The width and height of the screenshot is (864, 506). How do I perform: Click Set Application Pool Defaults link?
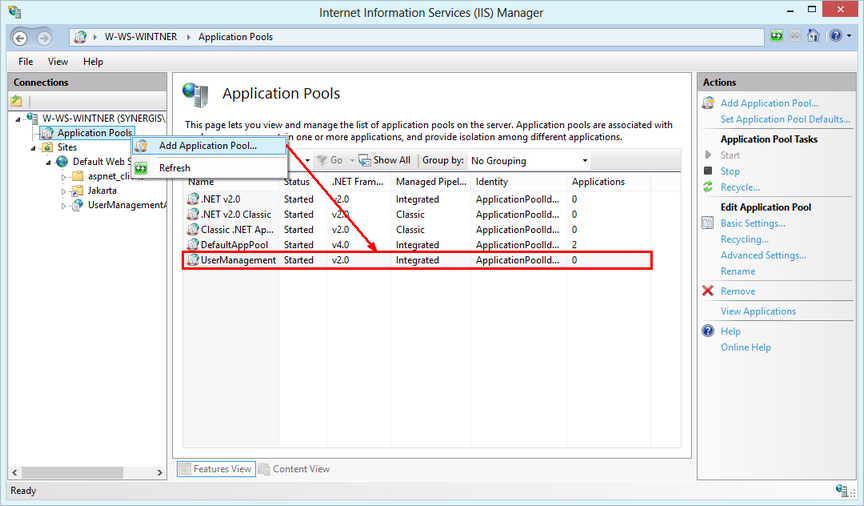tap(785, 119)
